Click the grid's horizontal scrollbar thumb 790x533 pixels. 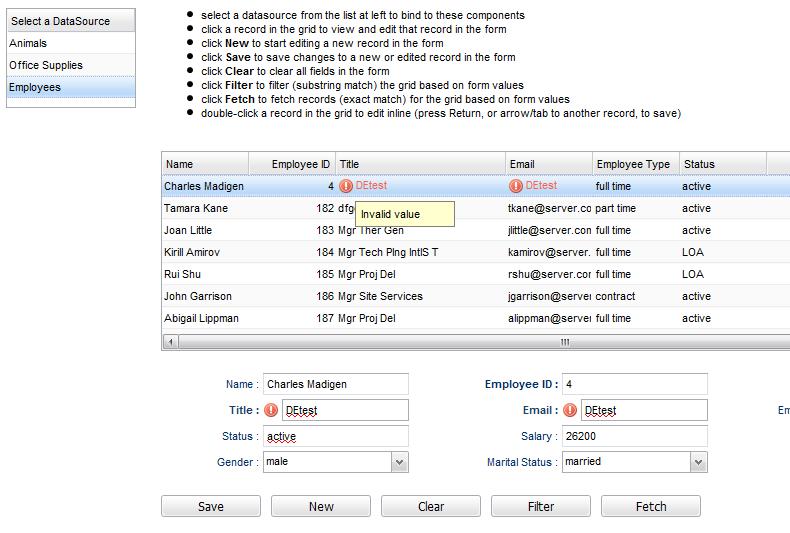click(x=565, y=342)
